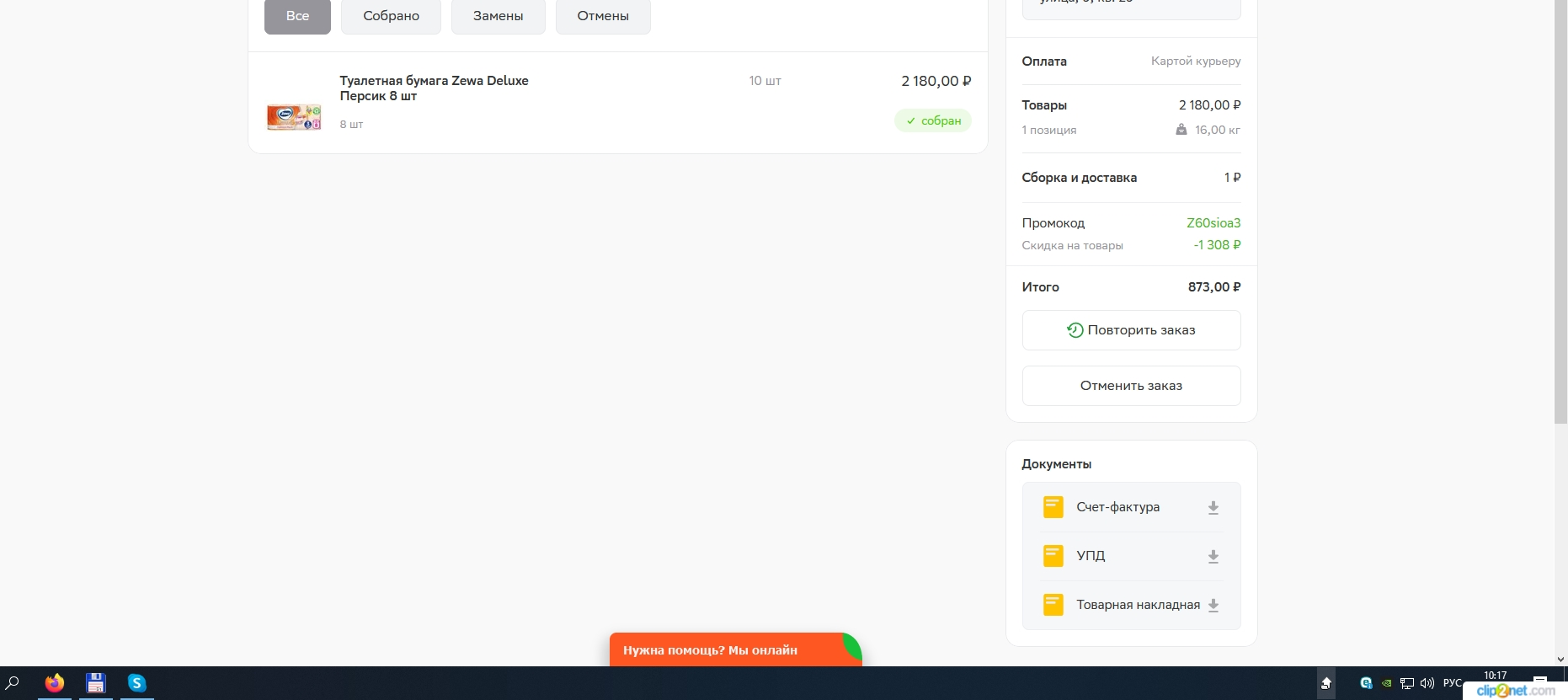Click Повторить заказ button
This screenshot has height=700, width=1568.
1131,330
